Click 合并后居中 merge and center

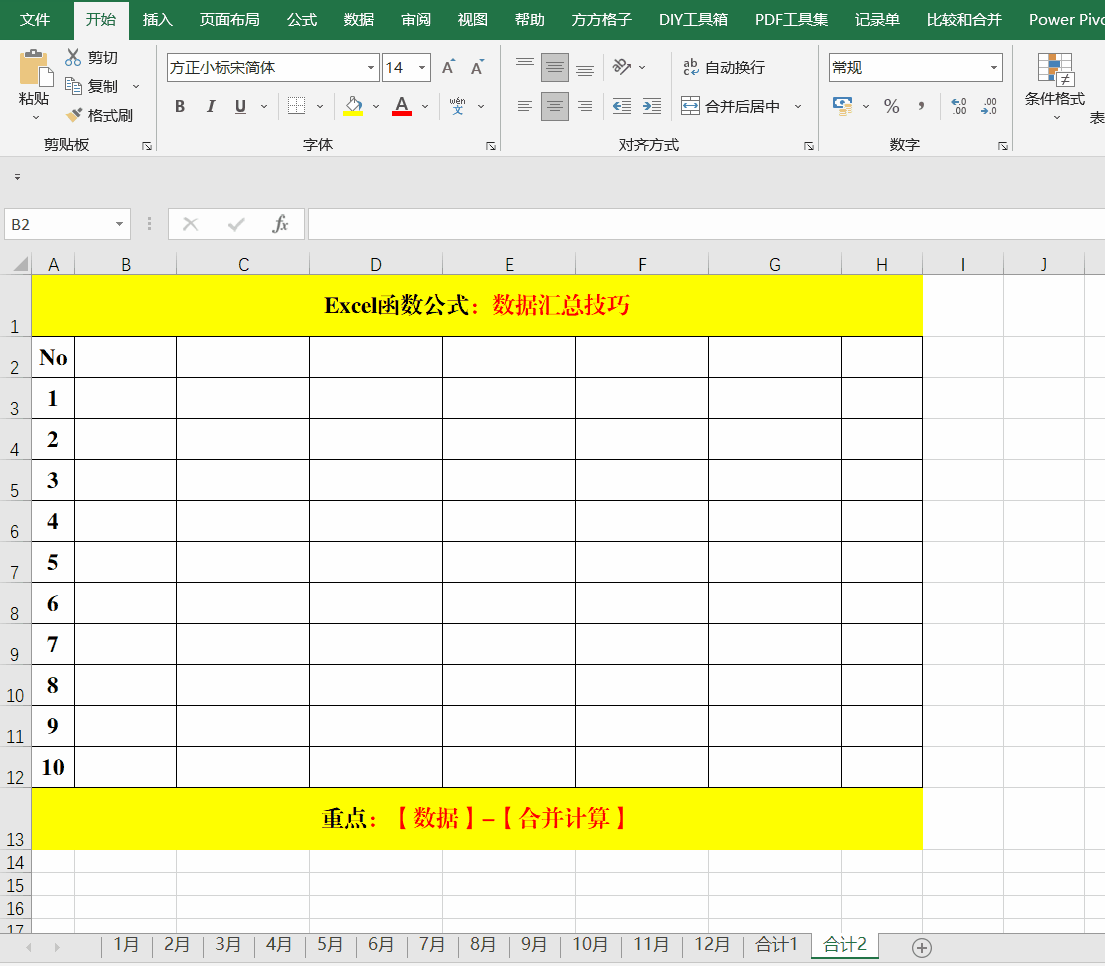(731, 106)
